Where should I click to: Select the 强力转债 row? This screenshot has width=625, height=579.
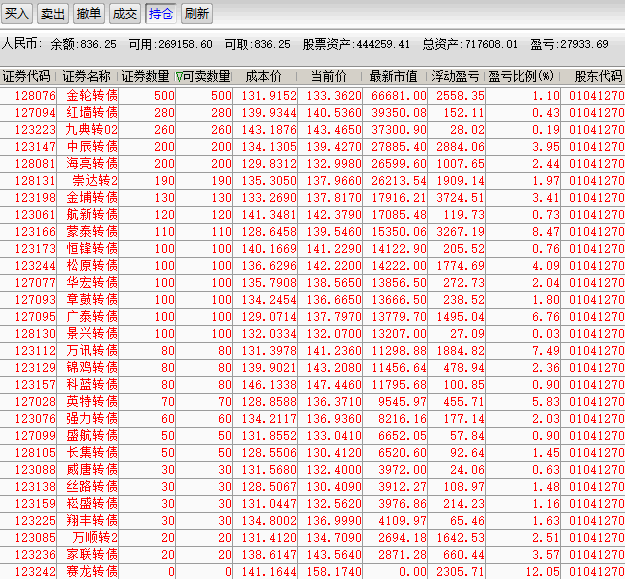[x=312, y=419]
